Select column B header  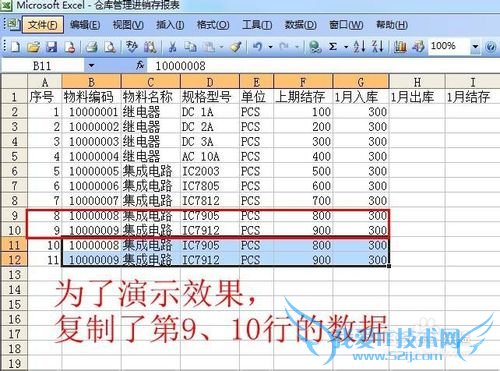point(91,82)
